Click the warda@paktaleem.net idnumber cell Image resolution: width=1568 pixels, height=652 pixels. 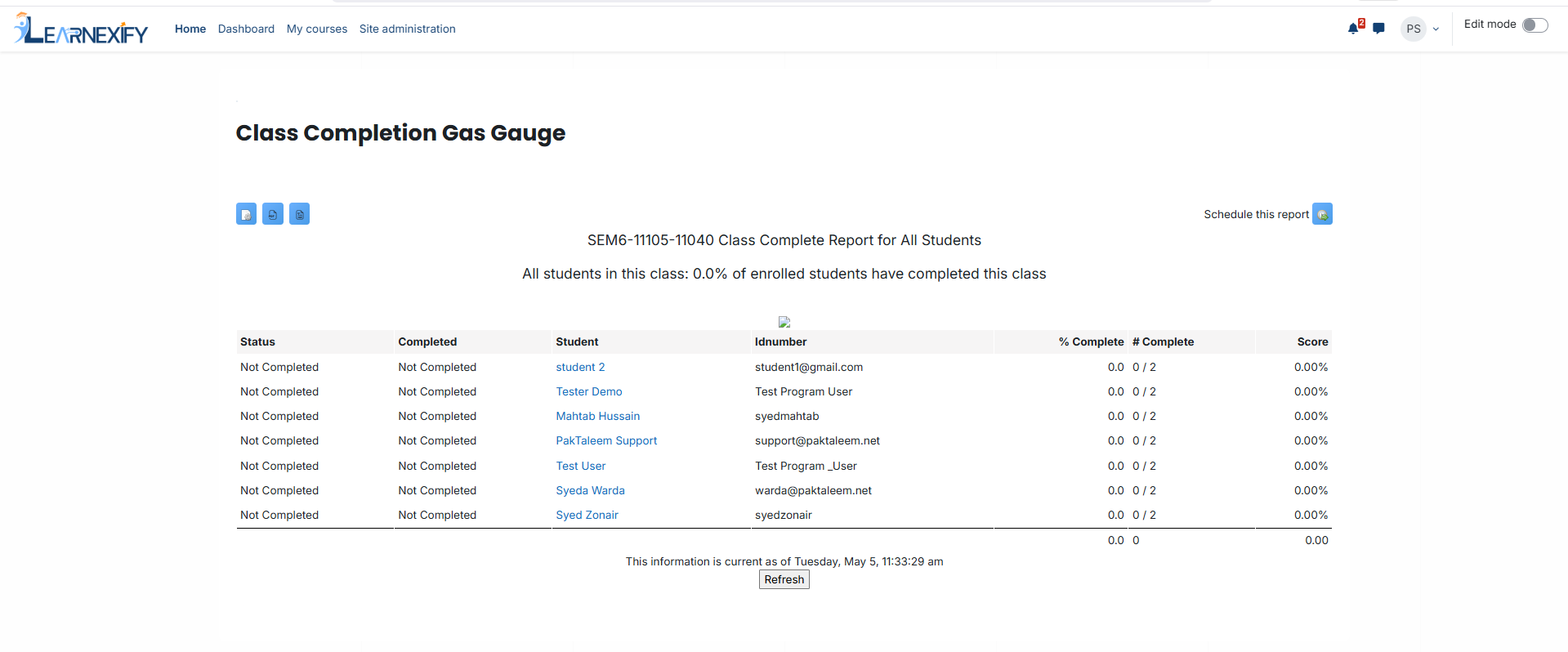[x=813, y=490]
